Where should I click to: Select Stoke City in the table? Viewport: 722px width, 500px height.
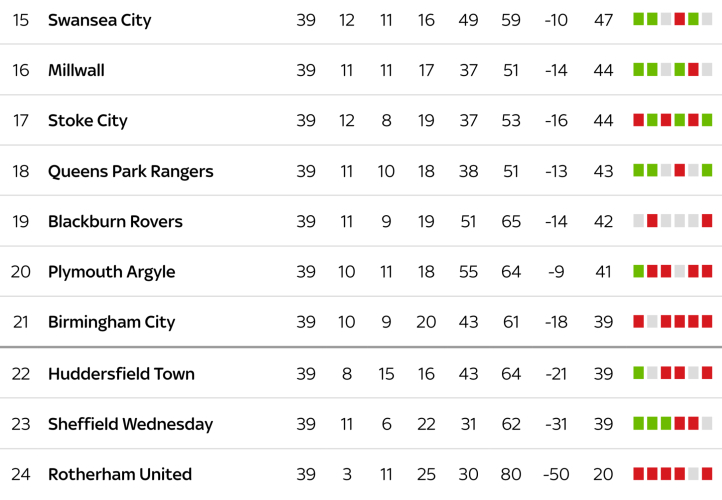(88, 121)
